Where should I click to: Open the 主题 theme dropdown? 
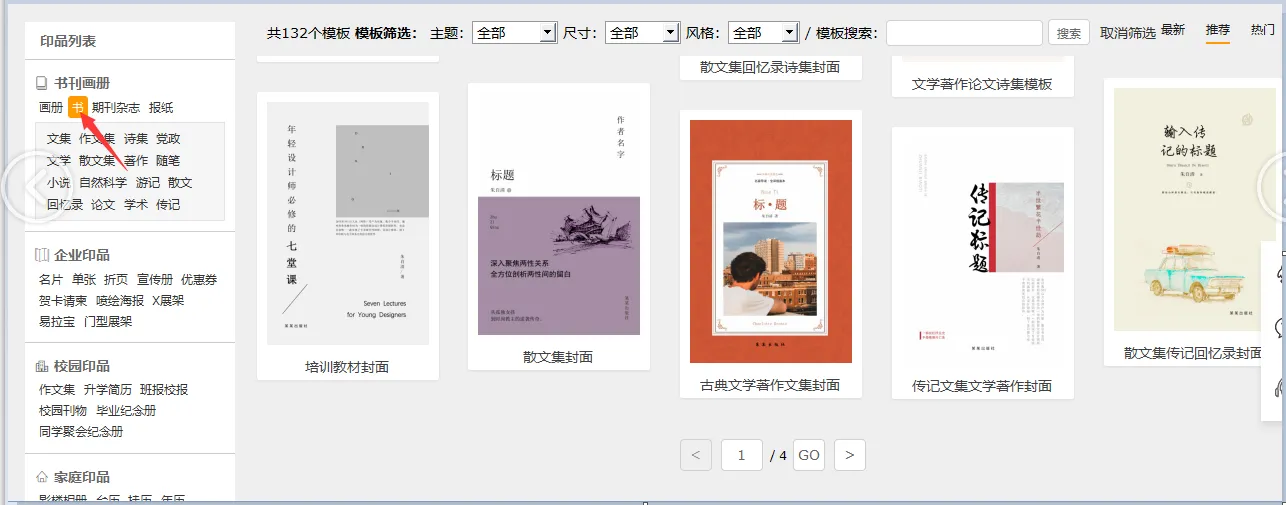point(514,33)
